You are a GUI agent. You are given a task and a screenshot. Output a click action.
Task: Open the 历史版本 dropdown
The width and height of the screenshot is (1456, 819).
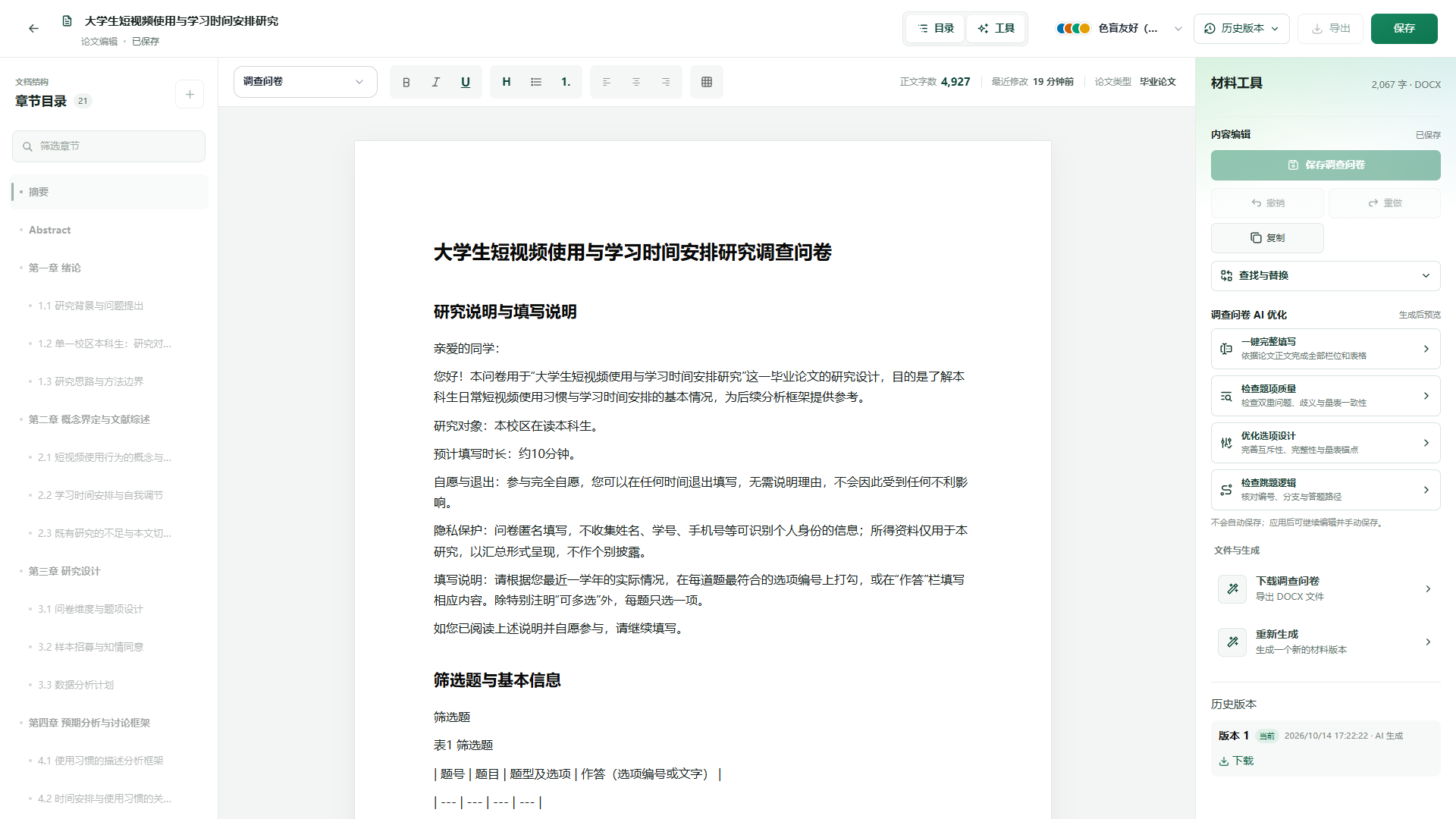tap(1241, 28)
